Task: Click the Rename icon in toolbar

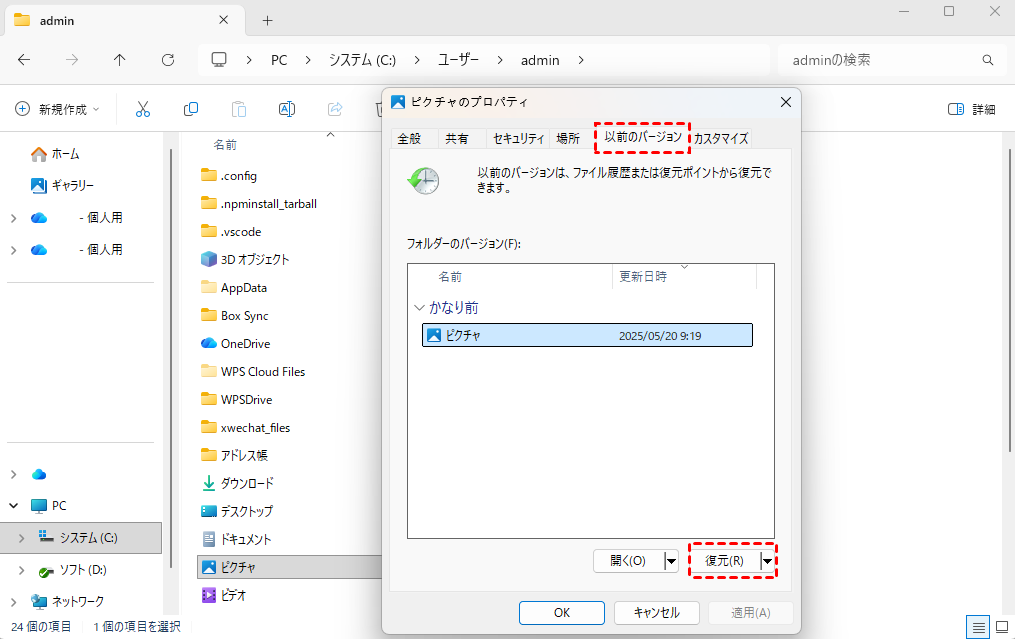Action: 287,109
